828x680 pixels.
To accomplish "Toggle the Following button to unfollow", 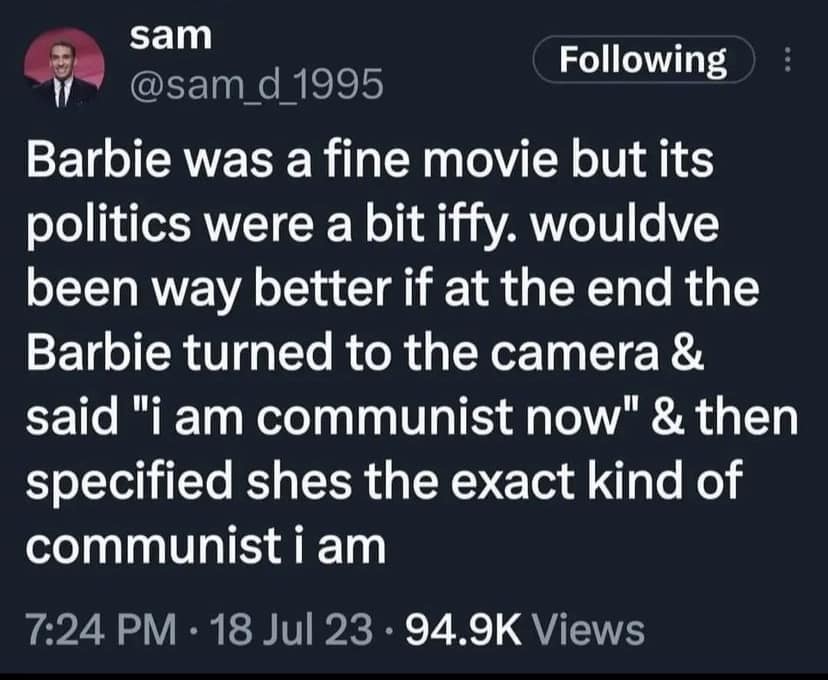I will 644,59.
